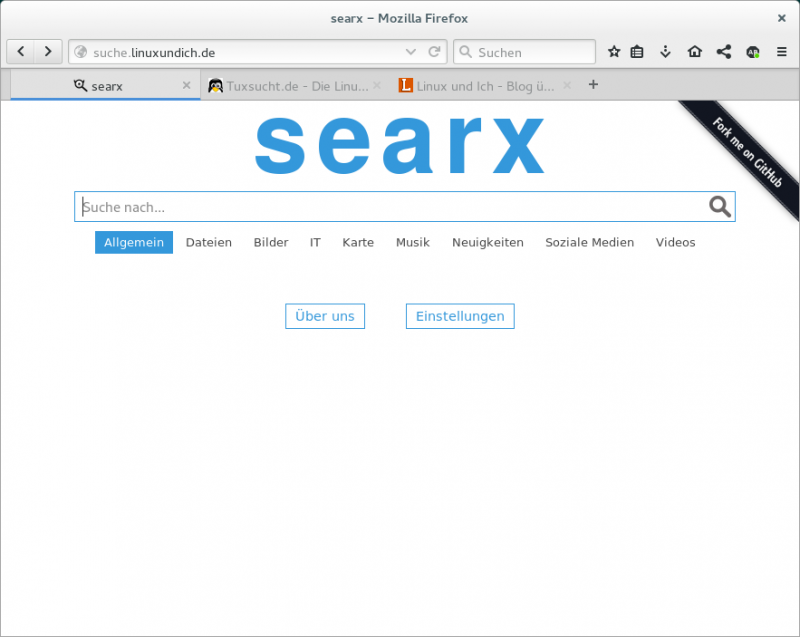
Task: Open the Firefox hamburger menu
Action: point(781,51)
